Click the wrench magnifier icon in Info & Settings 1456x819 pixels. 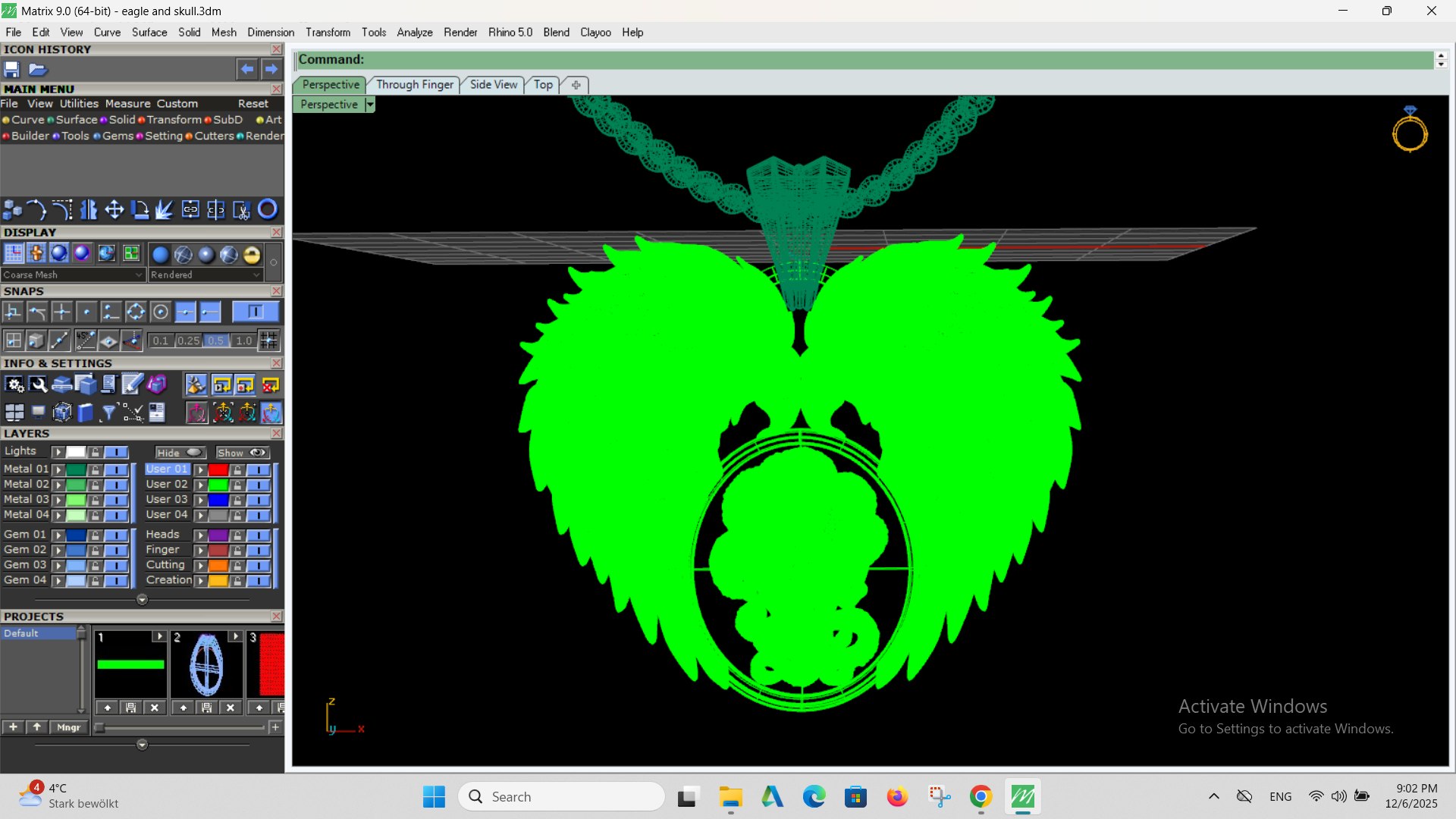38,385
